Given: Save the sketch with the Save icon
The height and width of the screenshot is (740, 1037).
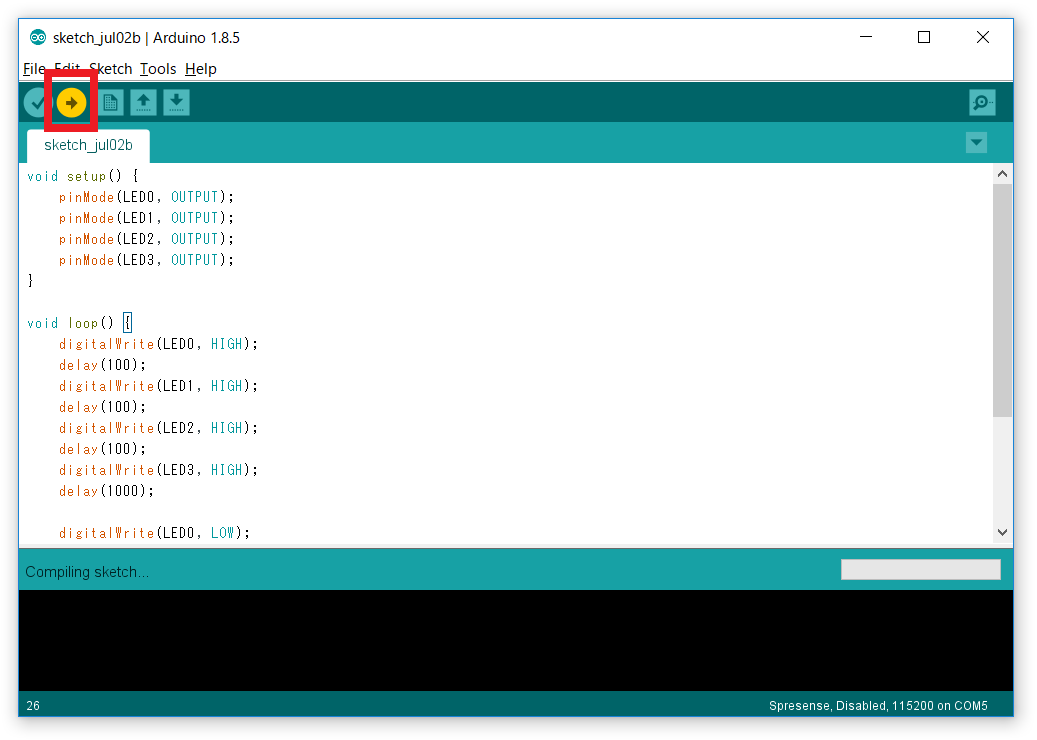Looking at the screenshot, I should tap(177, 102).
